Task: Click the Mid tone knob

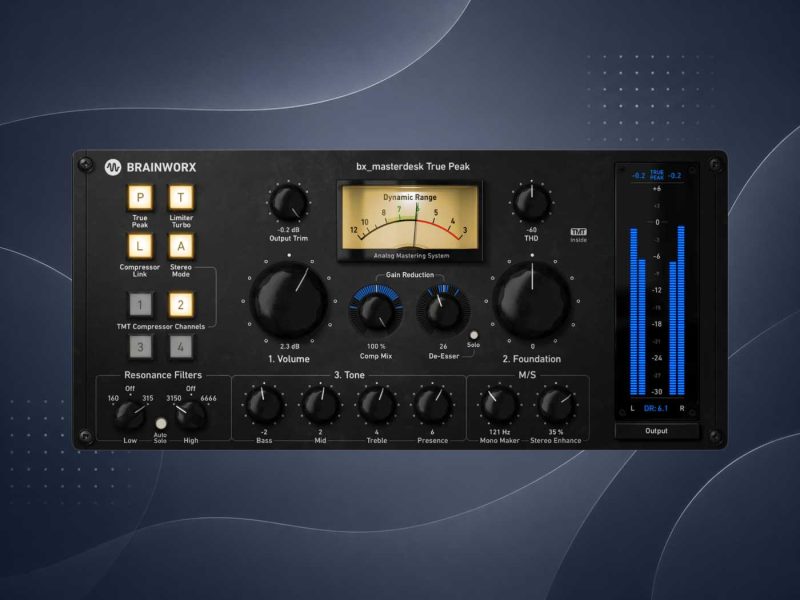Action: pyautogui.click(x=320, y=405)
